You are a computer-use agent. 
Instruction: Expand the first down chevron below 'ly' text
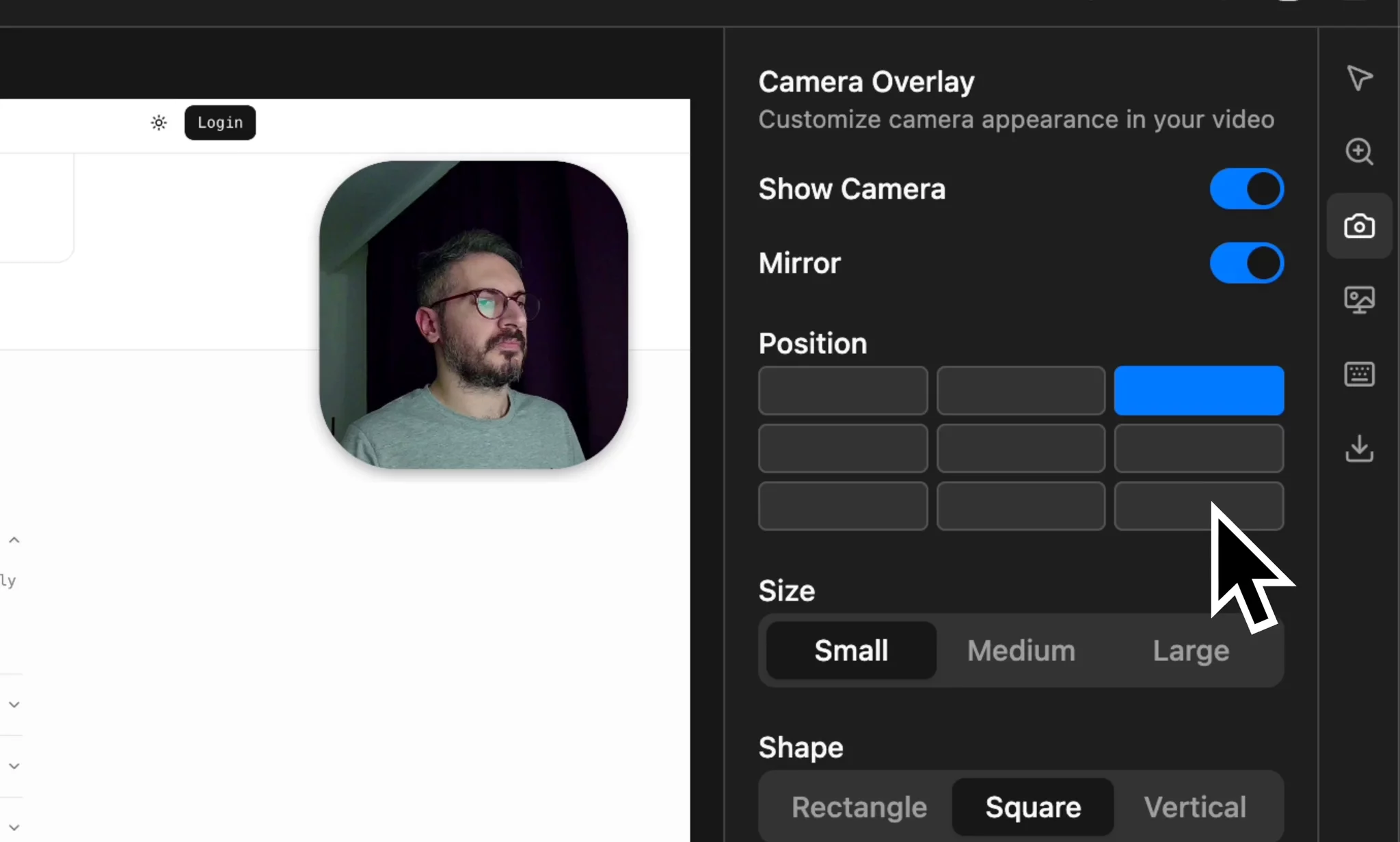(x=14, y=704)
